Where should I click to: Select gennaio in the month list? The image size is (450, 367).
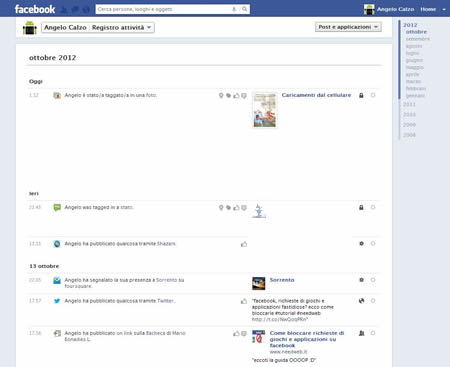tap(415, 96)
